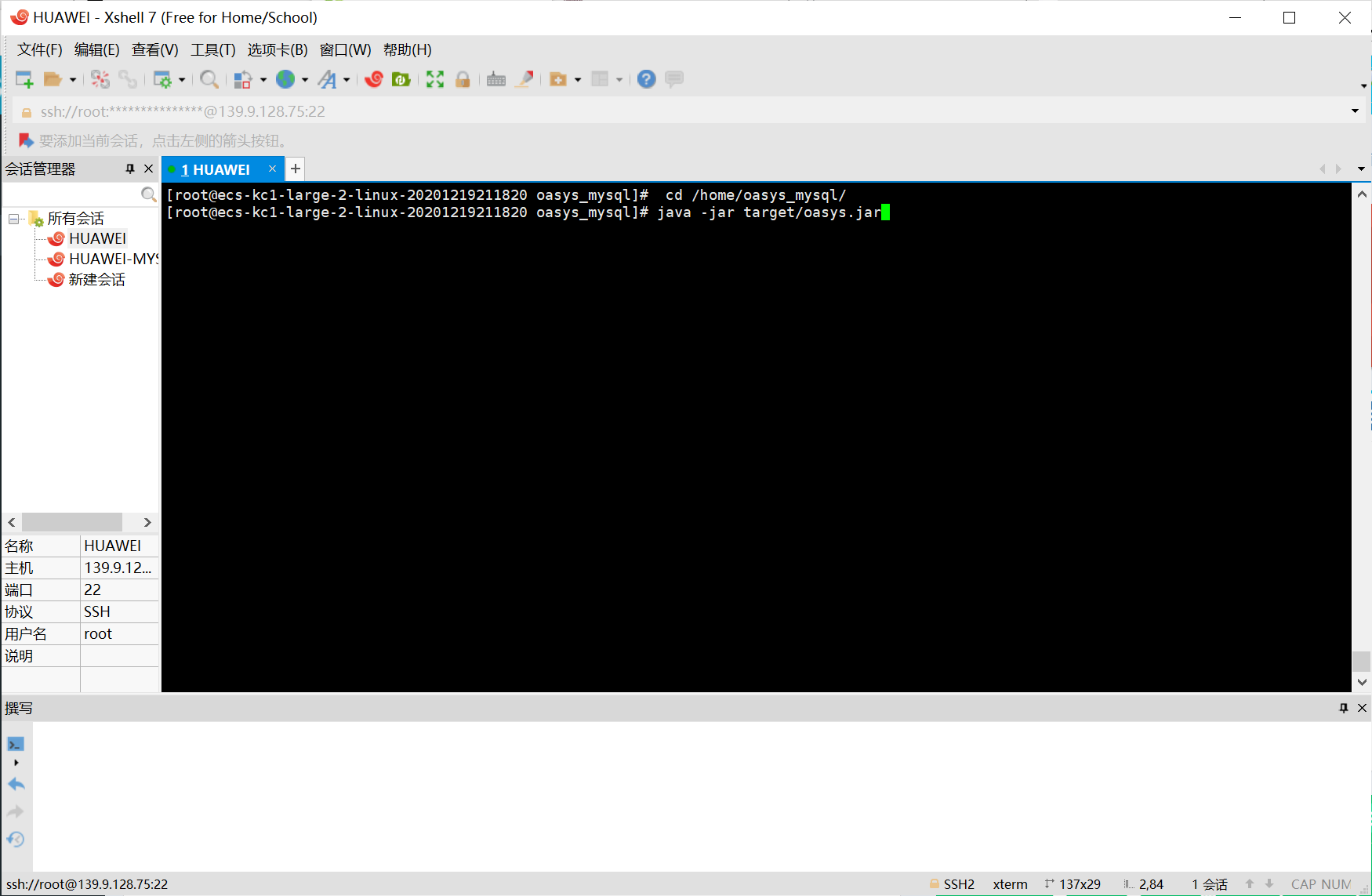Collapse the 所有会话 tree node

(x=13, y=219)
